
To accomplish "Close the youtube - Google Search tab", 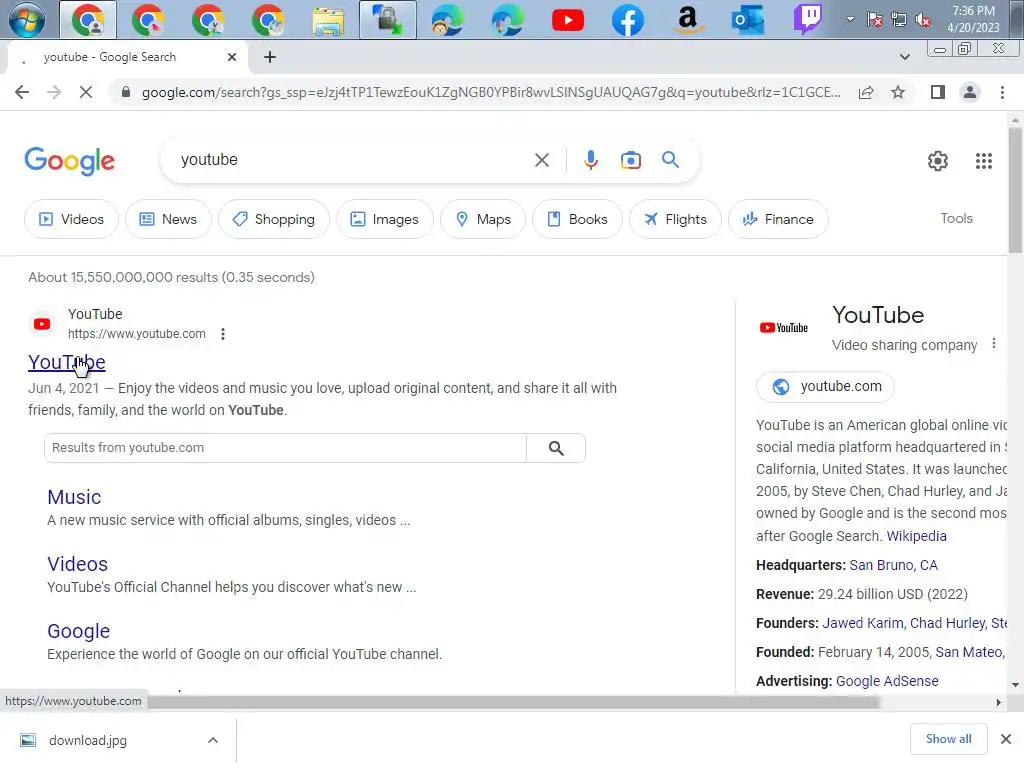I will tap(232, 57).
